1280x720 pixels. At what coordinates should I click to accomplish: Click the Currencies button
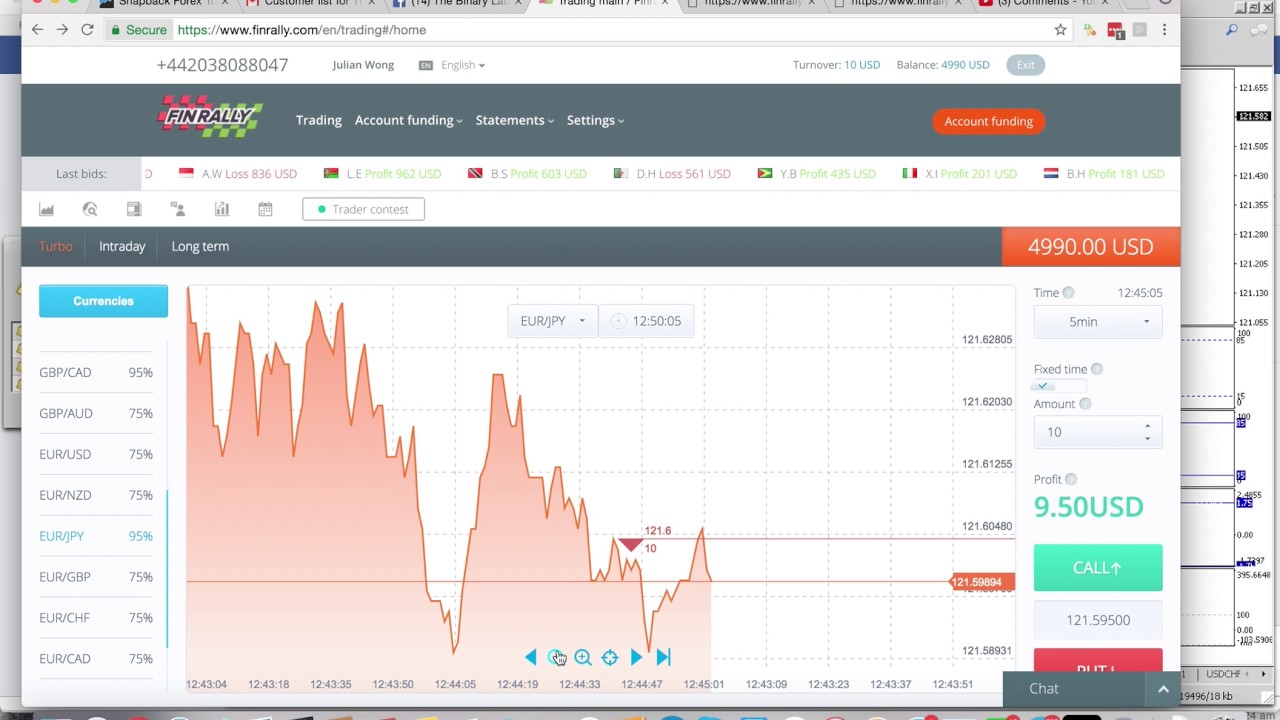[103, 301]
